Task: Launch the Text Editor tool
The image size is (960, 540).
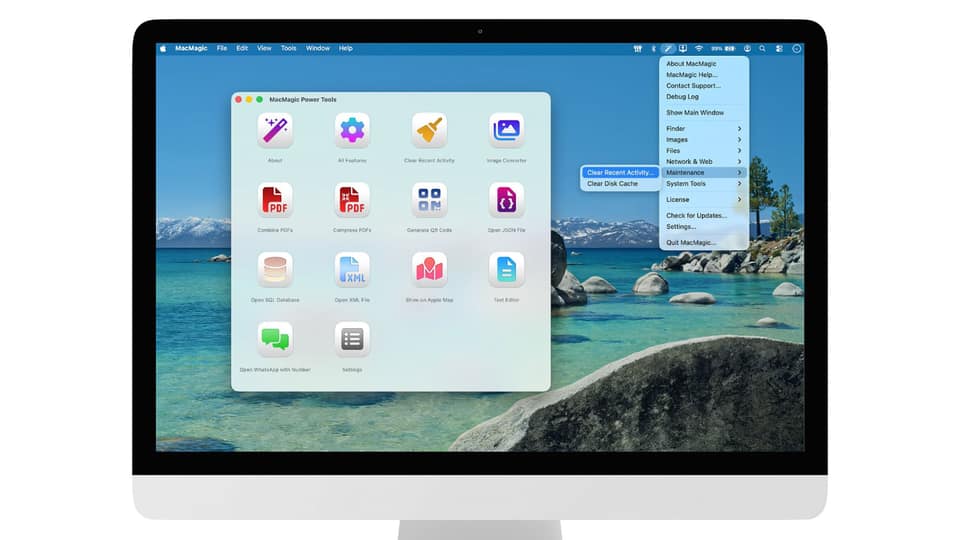Action: (x=506, y=269)
